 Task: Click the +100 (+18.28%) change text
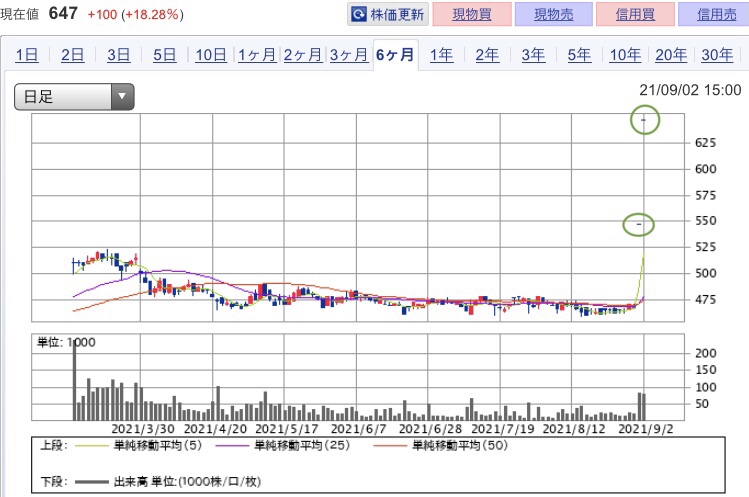click(135, 14)
